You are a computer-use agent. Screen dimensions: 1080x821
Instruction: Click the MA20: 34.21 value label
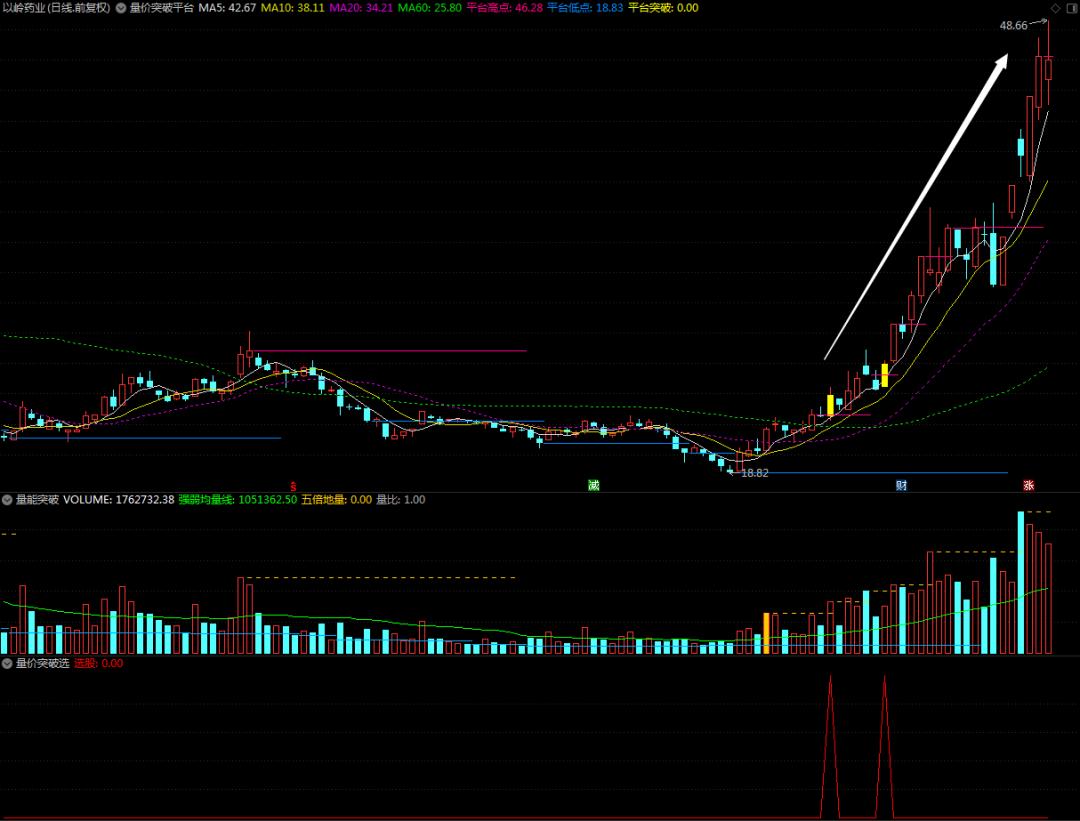[x=362, y=8]
